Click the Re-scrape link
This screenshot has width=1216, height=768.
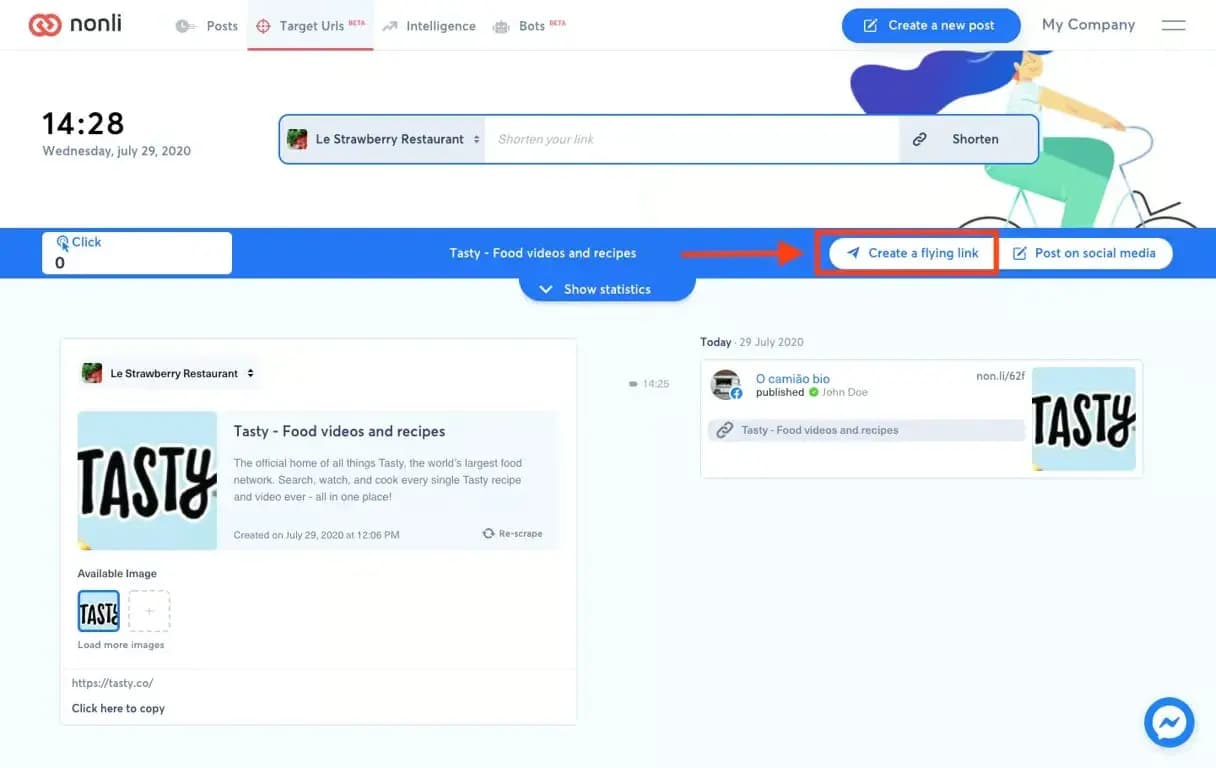[x=512, y=534]
